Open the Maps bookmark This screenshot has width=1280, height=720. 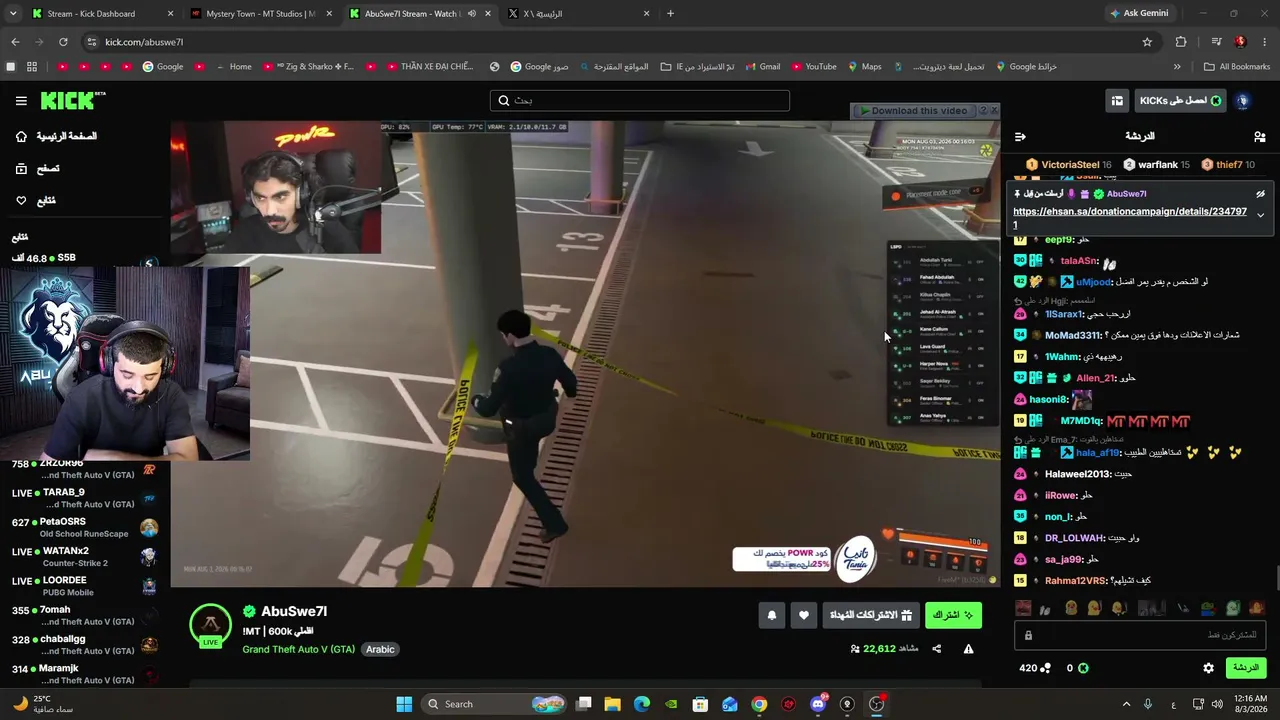[x=864, y=67]
